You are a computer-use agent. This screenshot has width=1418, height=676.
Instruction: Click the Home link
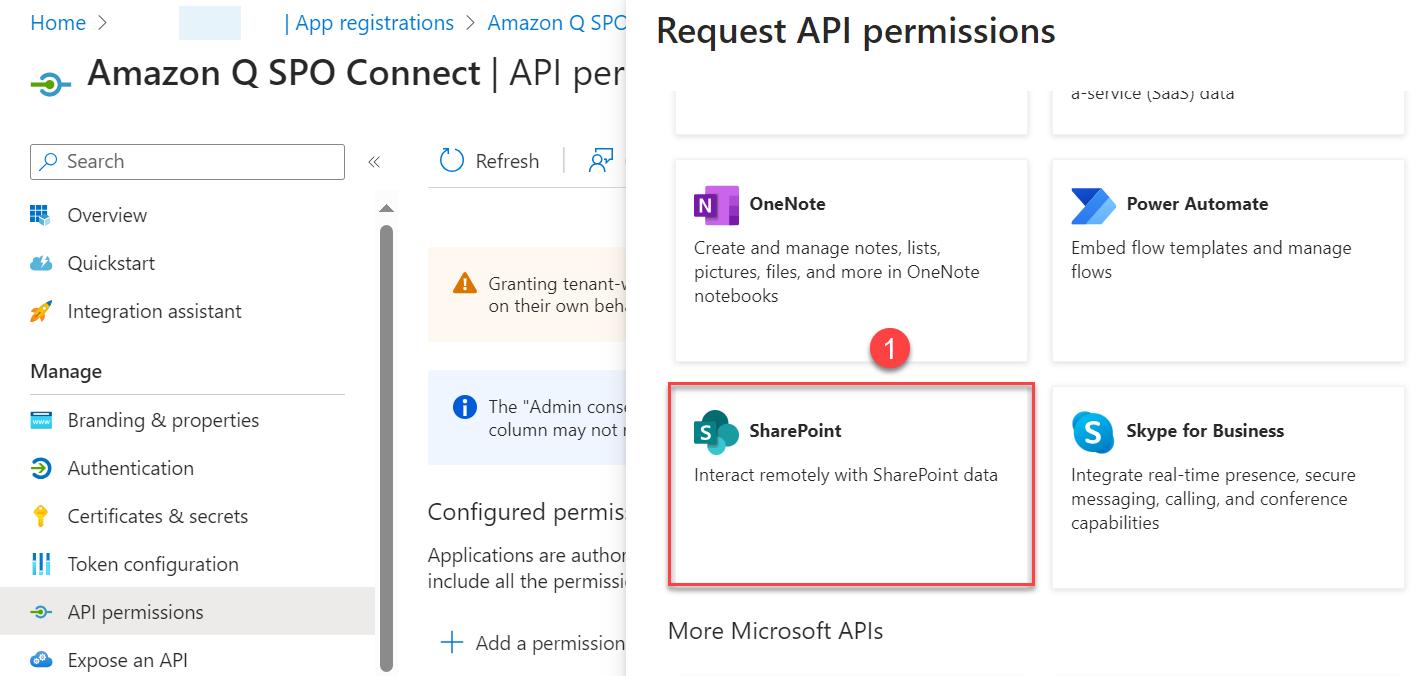(x=57, y=22)
